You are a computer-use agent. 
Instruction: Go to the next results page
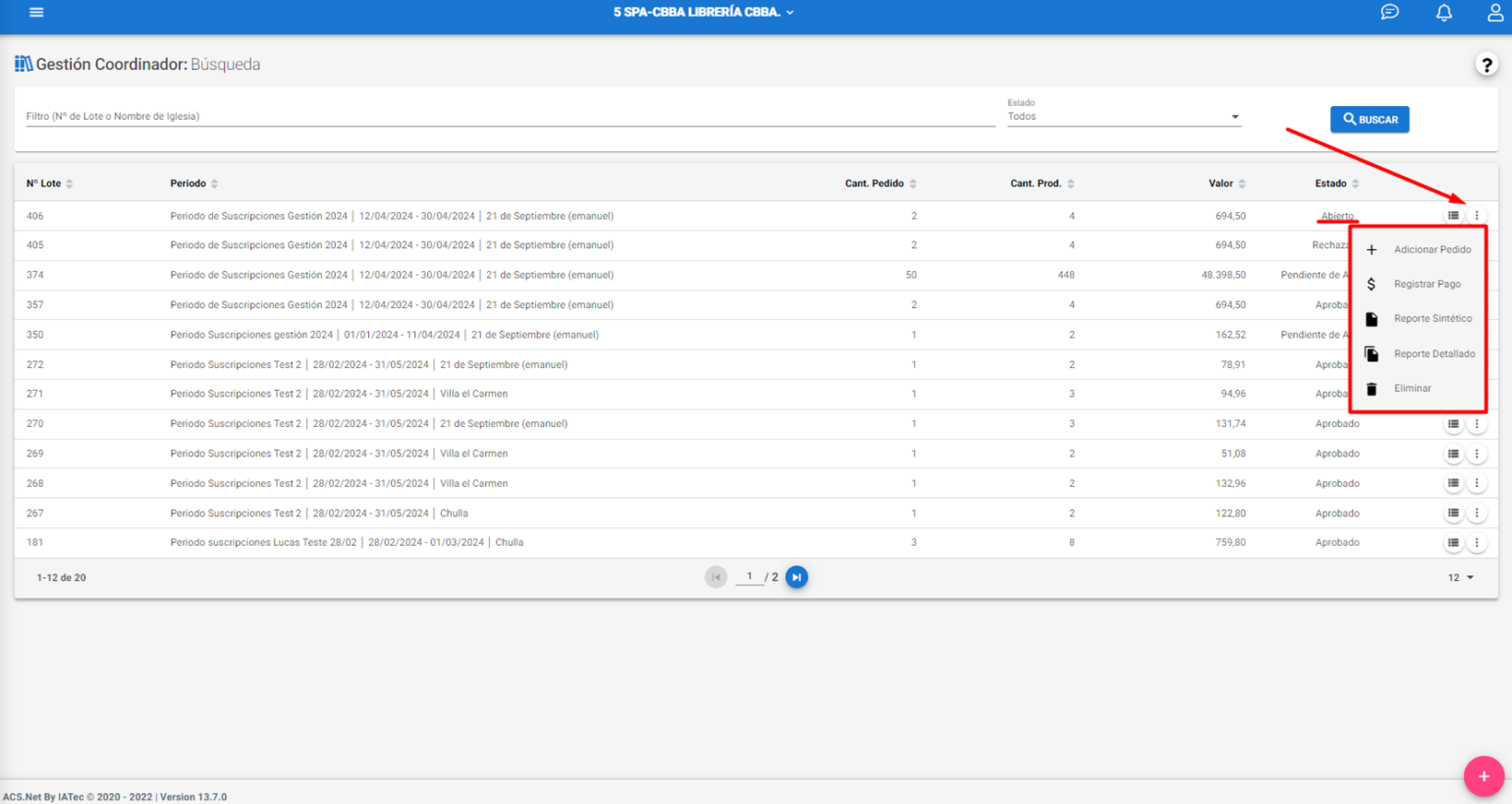797,577
